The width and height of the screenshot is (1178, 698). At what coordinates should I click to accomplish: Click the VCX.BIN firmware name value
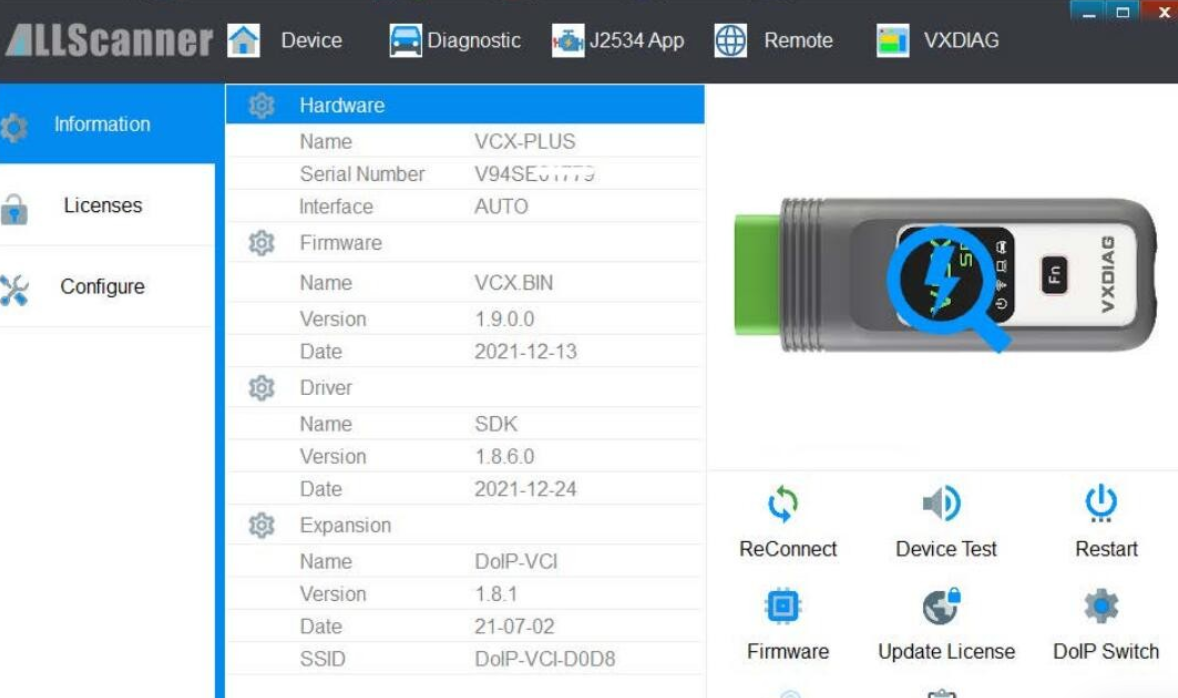[514, 283]
